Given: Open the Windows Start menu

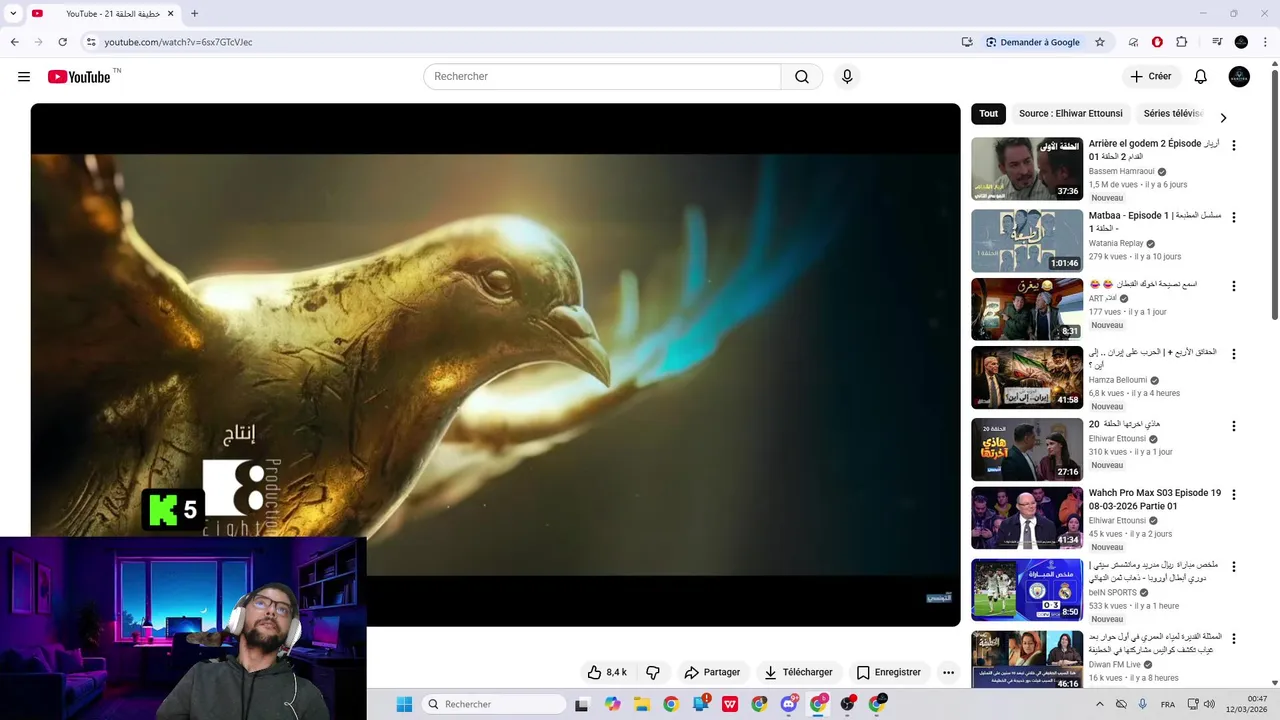Looking at the screenshot, I should click(404, 704).
